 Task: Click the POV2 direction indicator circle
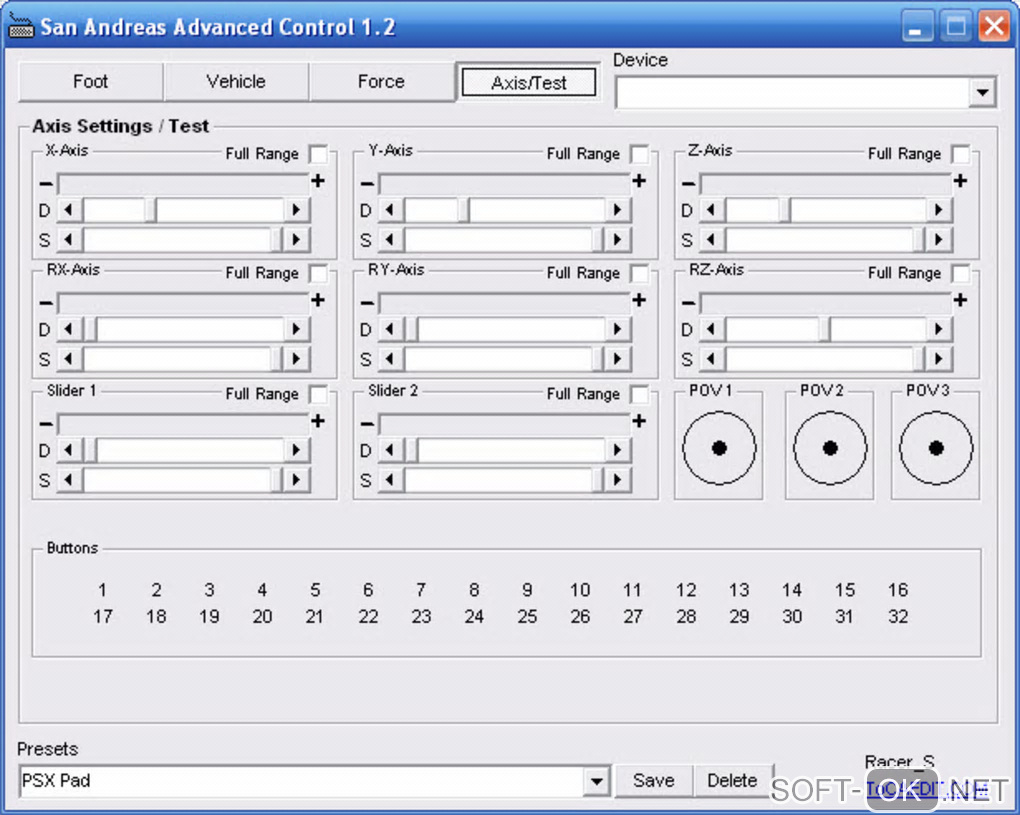830,448
